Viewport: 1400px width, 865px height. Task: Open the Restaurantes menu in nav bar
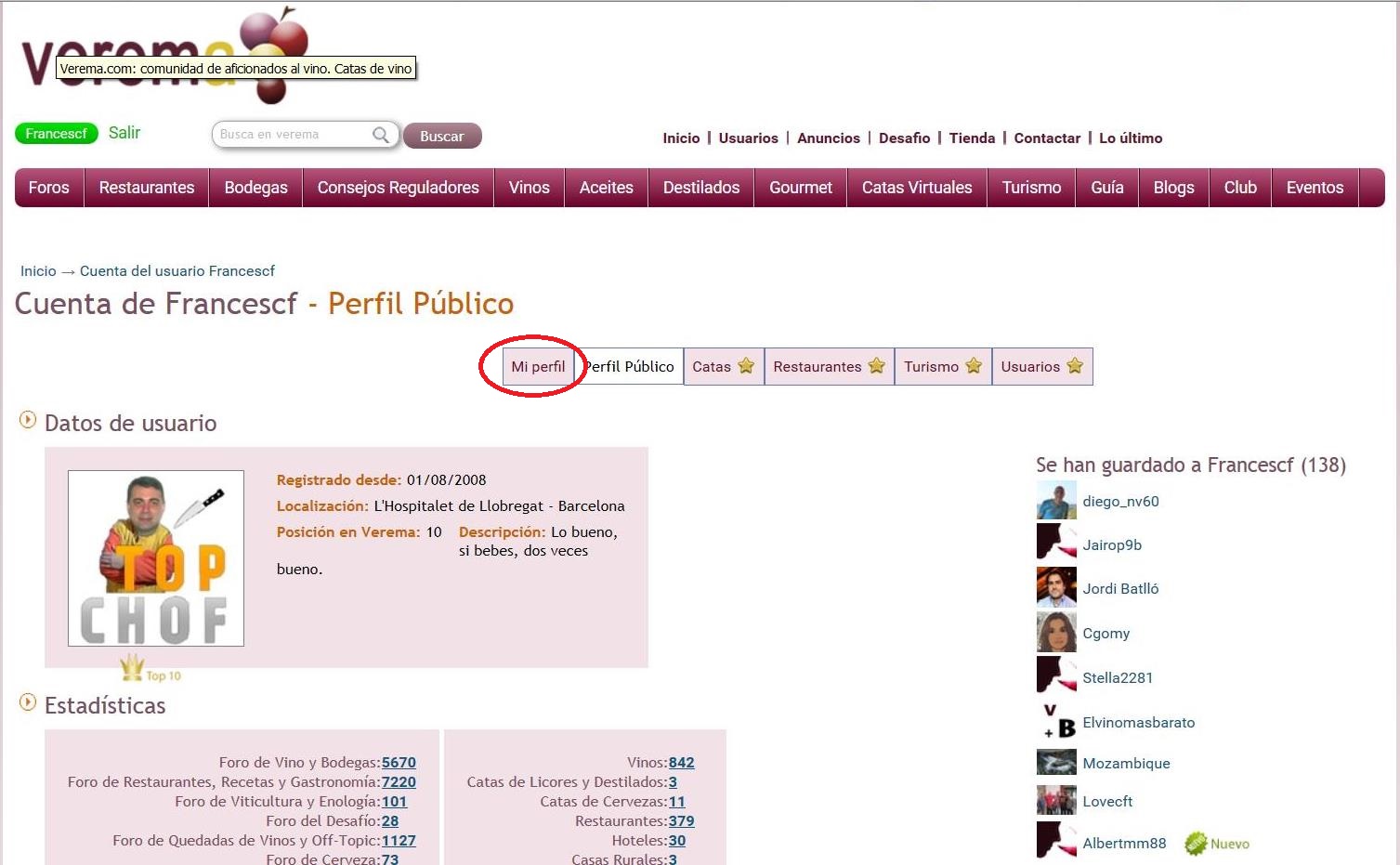pos(147,188)
